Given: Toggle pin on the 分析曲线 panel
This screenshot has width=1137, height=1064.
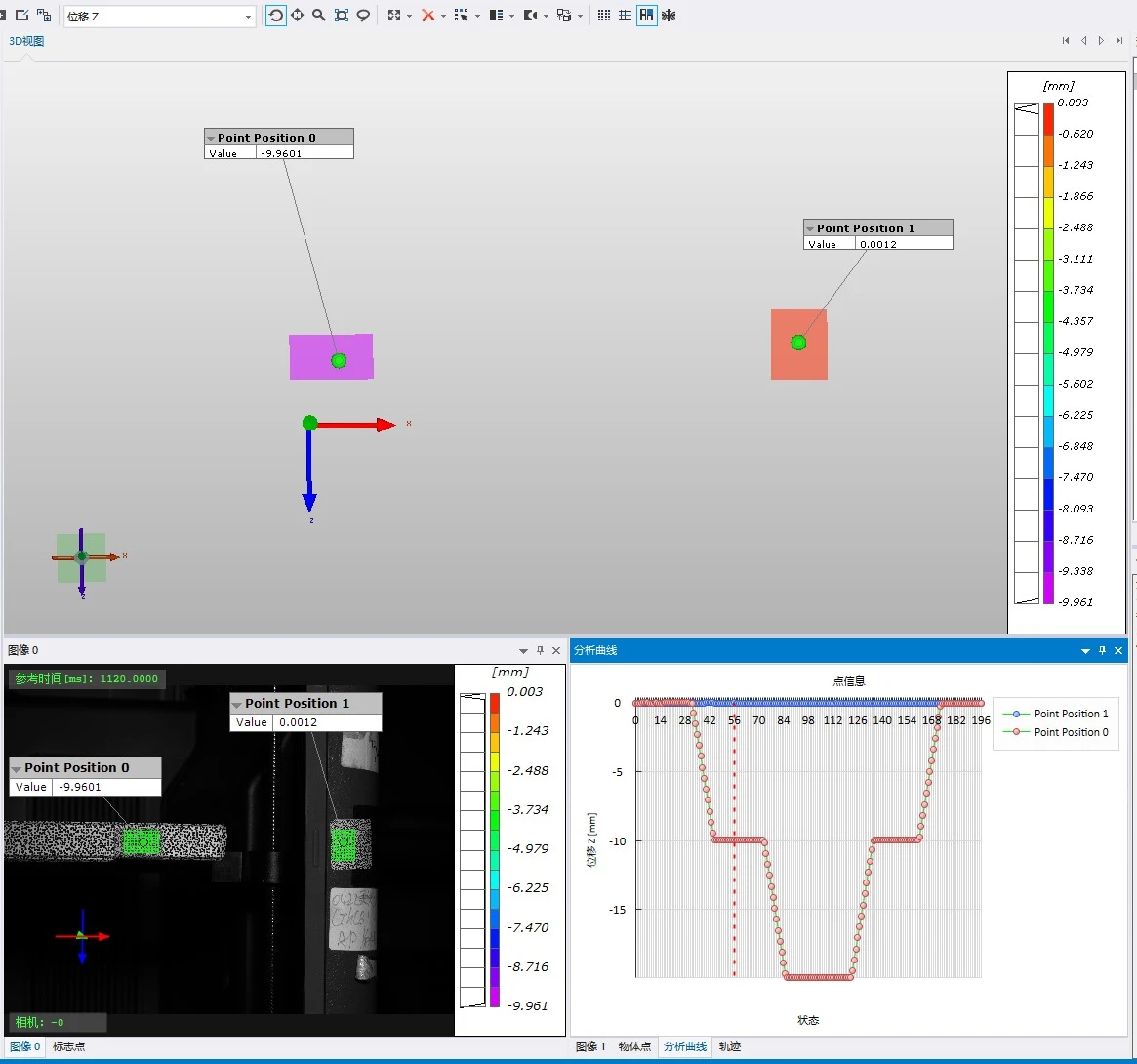Looking at the screenshot, I should tap(1102, 650).
